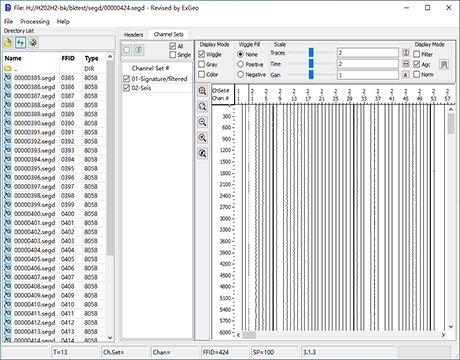
Task: Click the blank square button beside the green arrows
Action: point(127,50)
